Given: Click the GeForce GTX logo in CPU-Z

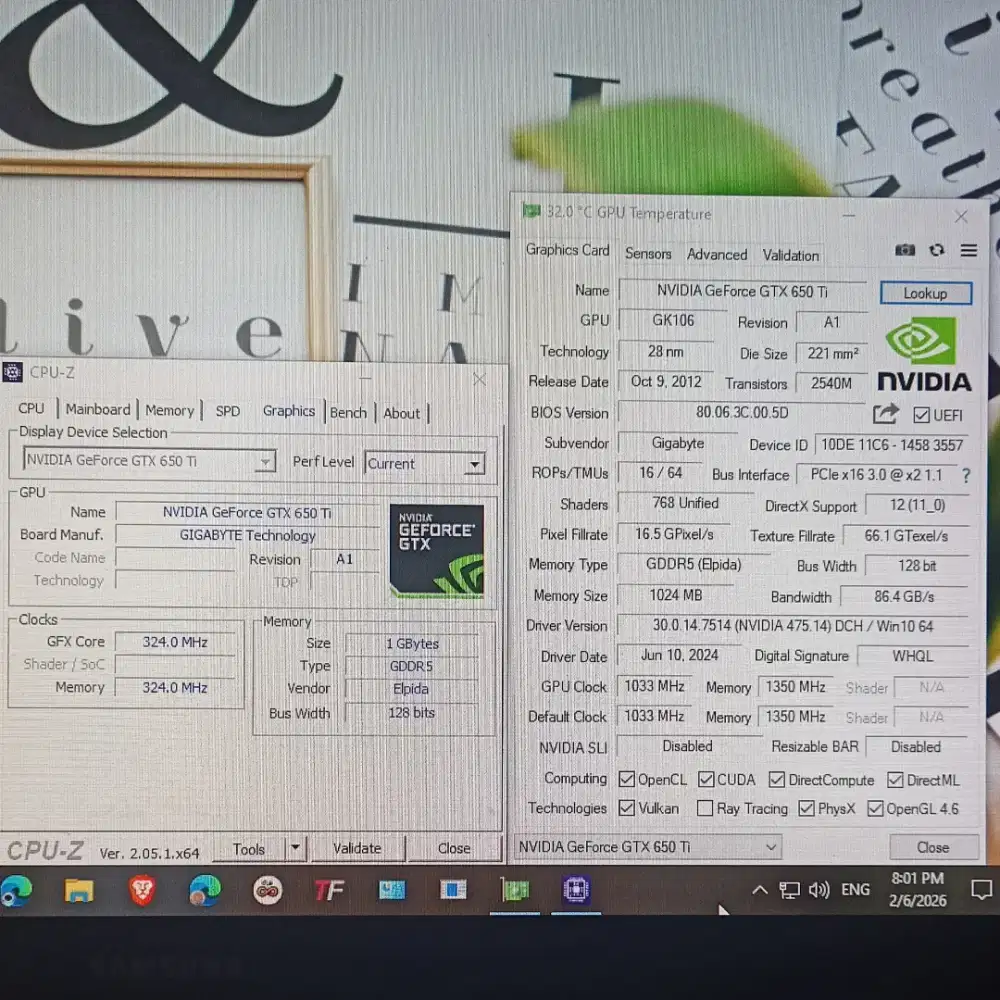Looking at the screenshot, I should point(437,548).
